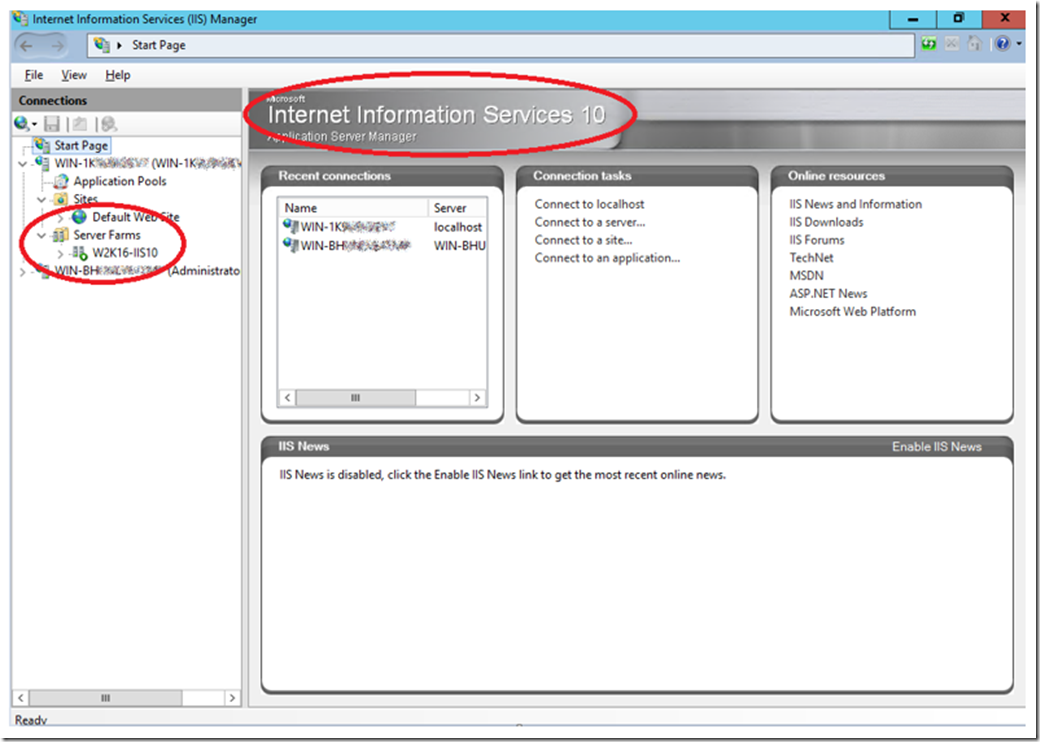1040x742 pixels.
Task: Open the File menu
Action: click(x=33, y=75)
